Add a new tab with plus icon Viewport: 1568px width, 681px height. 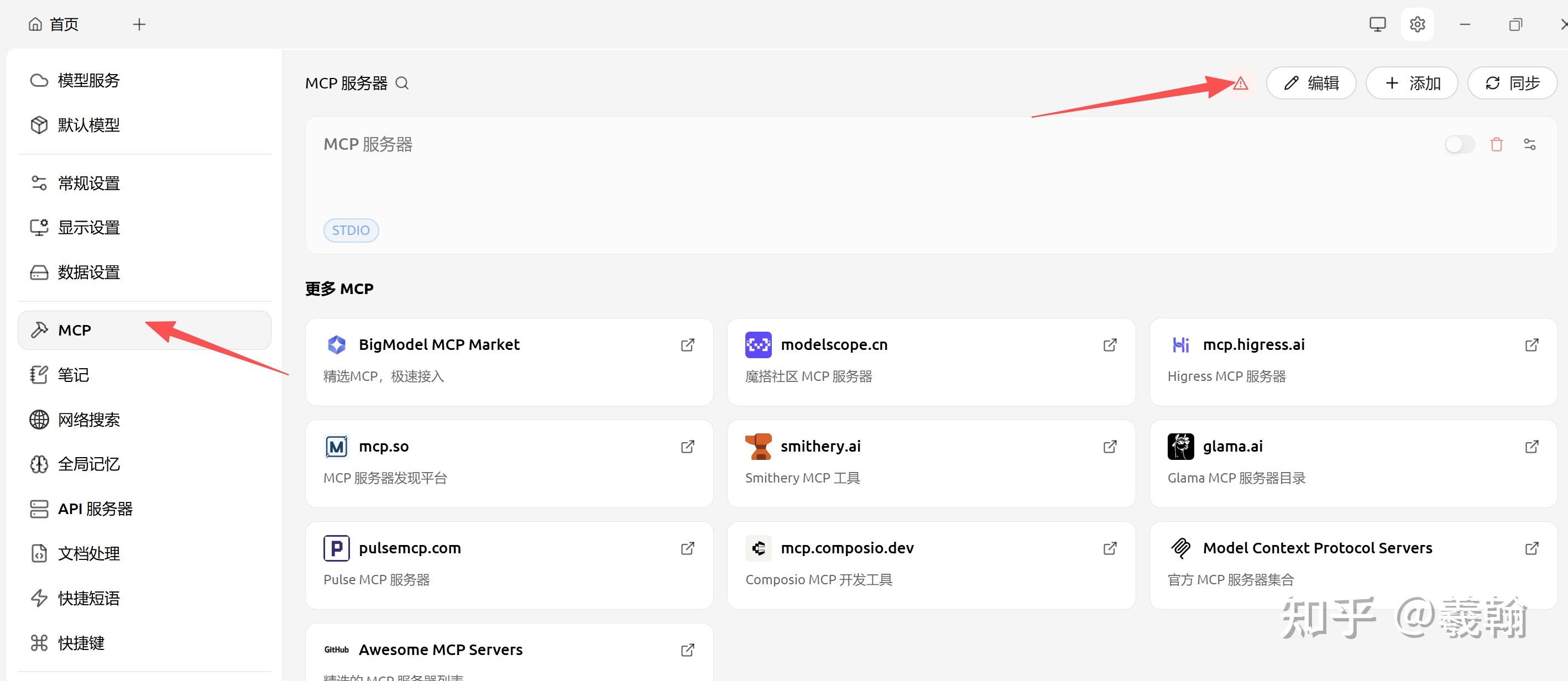pos(139,24)
